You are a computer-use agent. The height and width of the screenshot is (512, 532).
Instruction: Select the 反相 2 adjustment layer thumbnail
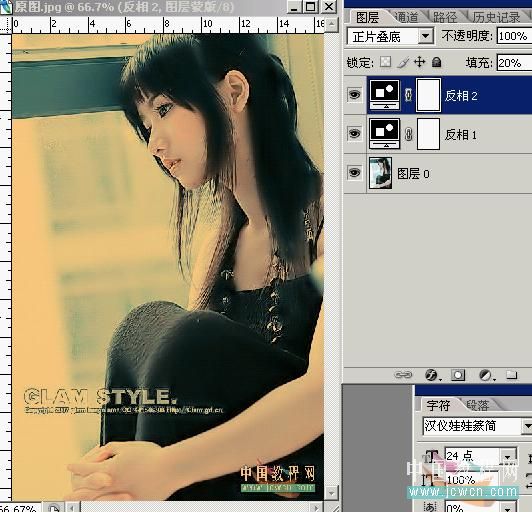point(384,95)
